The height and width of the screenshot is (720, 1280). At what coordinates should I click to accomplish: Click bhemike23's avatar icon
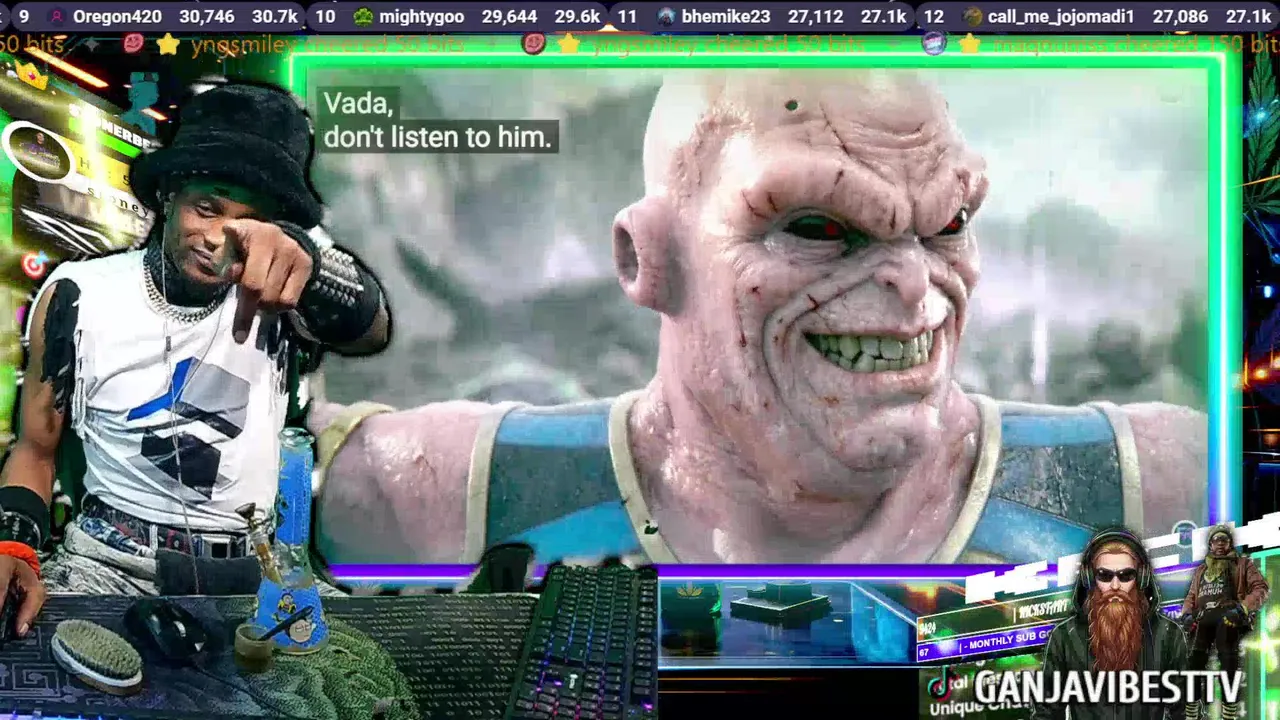point(666,17)
